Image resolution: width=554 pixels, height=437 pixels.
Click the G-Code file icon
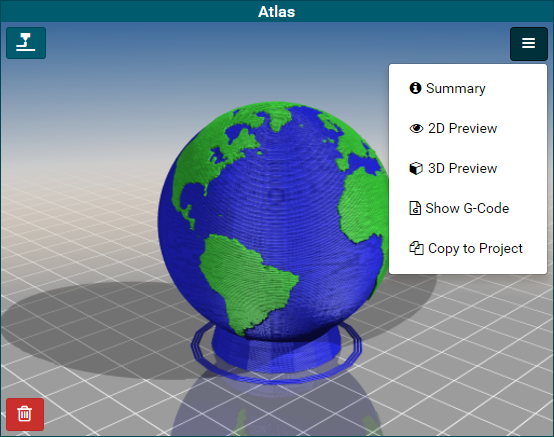coord(415,208)
